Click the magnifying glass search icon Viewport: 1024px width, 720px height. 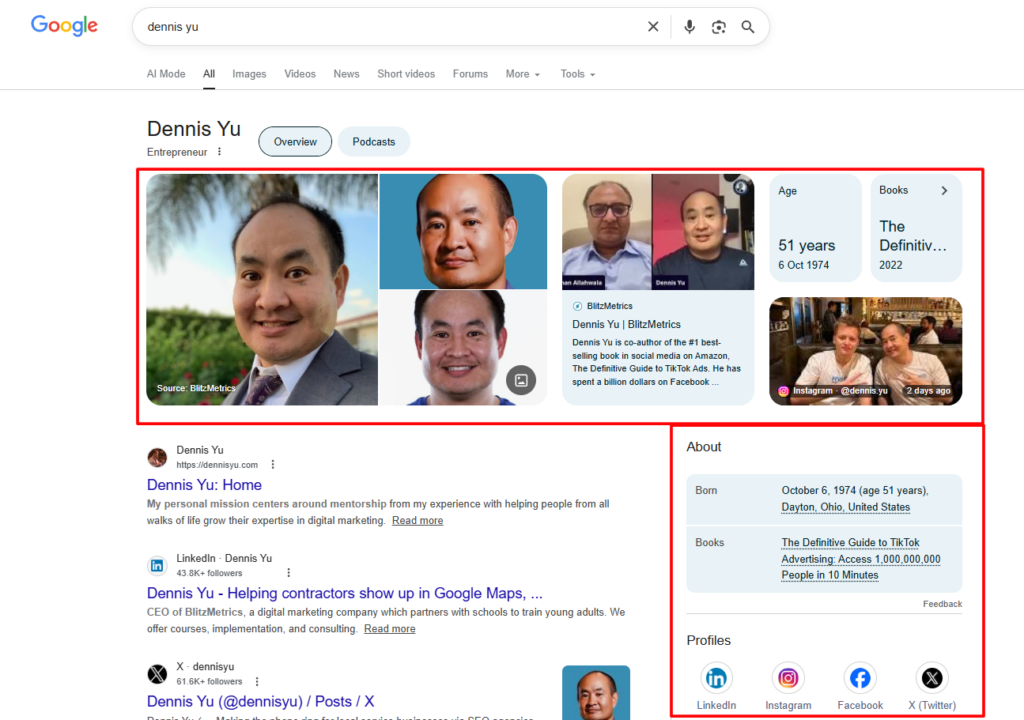click(748, 27)
